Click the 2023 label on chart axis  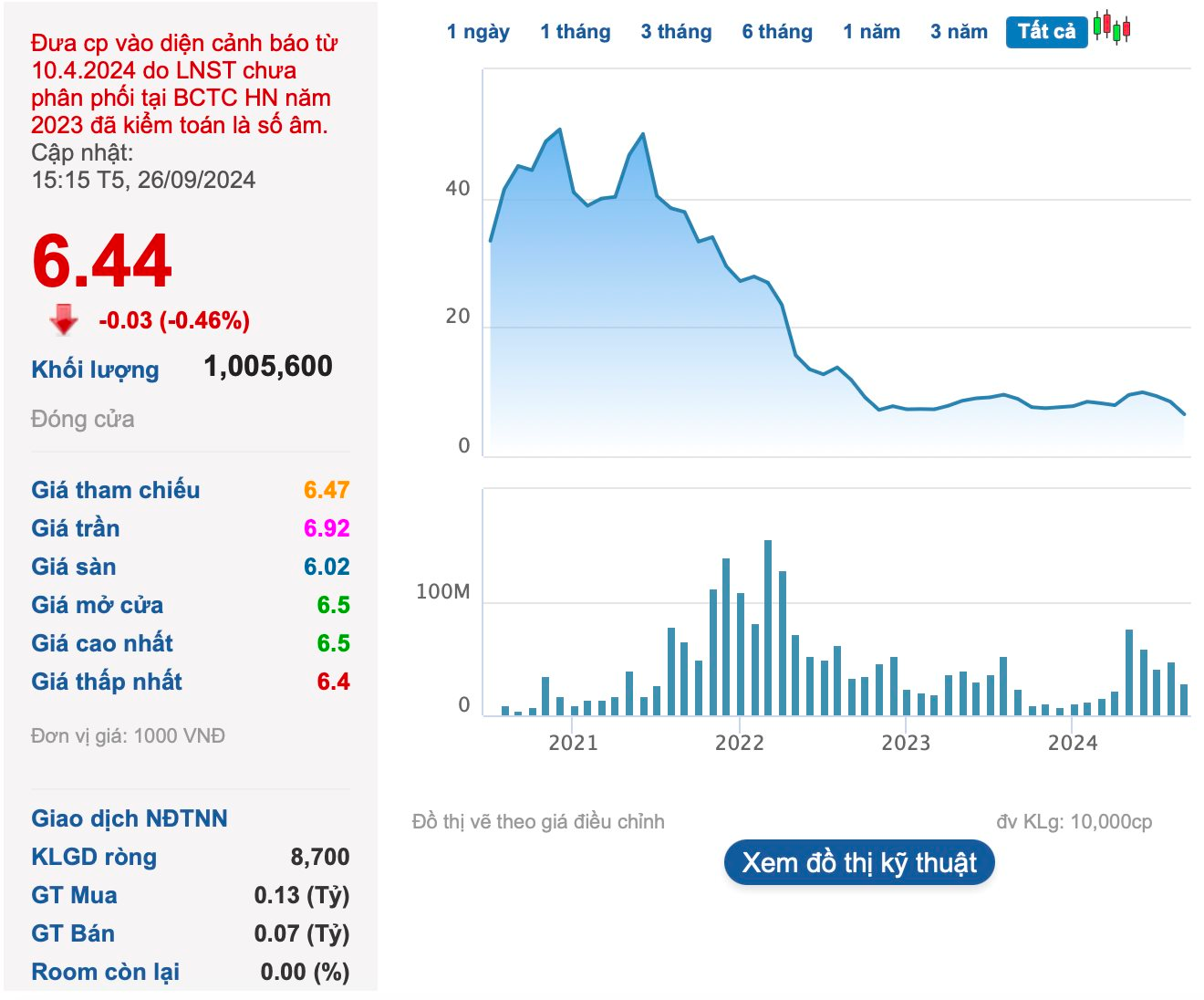[x=906, y=743]
